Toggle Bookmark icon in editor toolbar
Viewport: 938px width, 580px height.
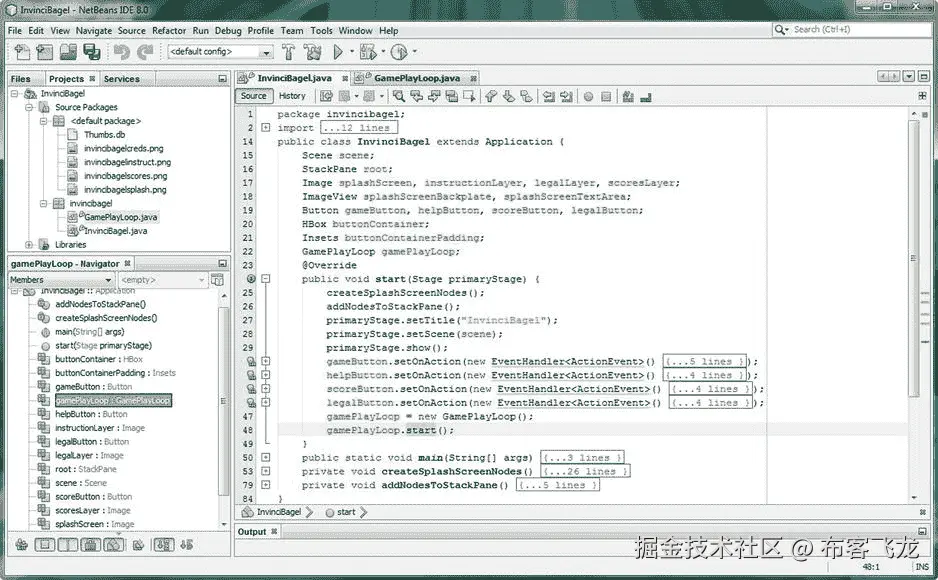pos(526,96)
